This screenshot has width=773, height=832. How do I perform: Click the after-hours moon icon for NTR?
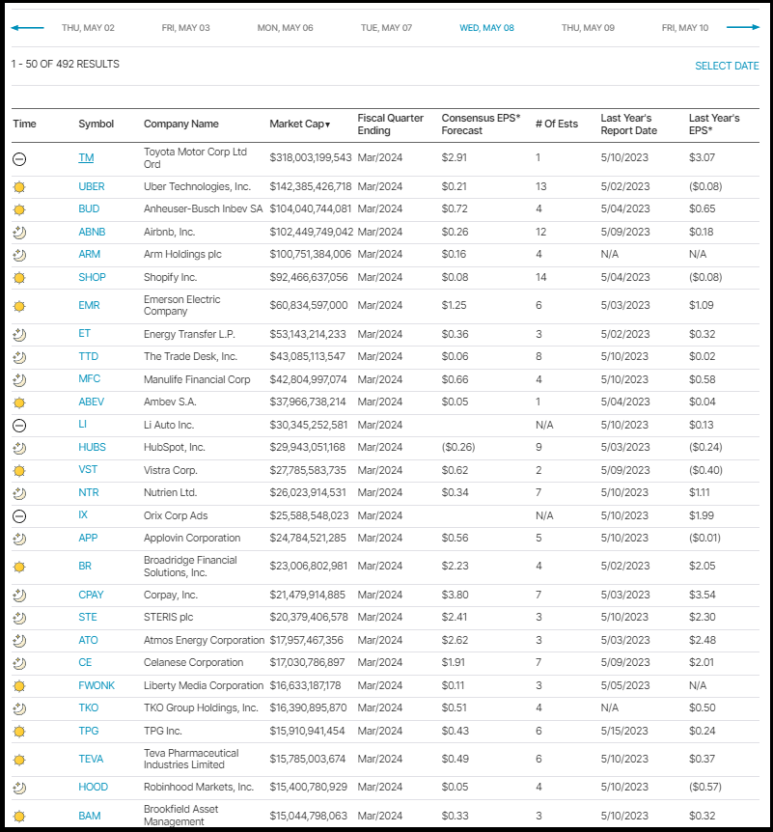[20, 493]
